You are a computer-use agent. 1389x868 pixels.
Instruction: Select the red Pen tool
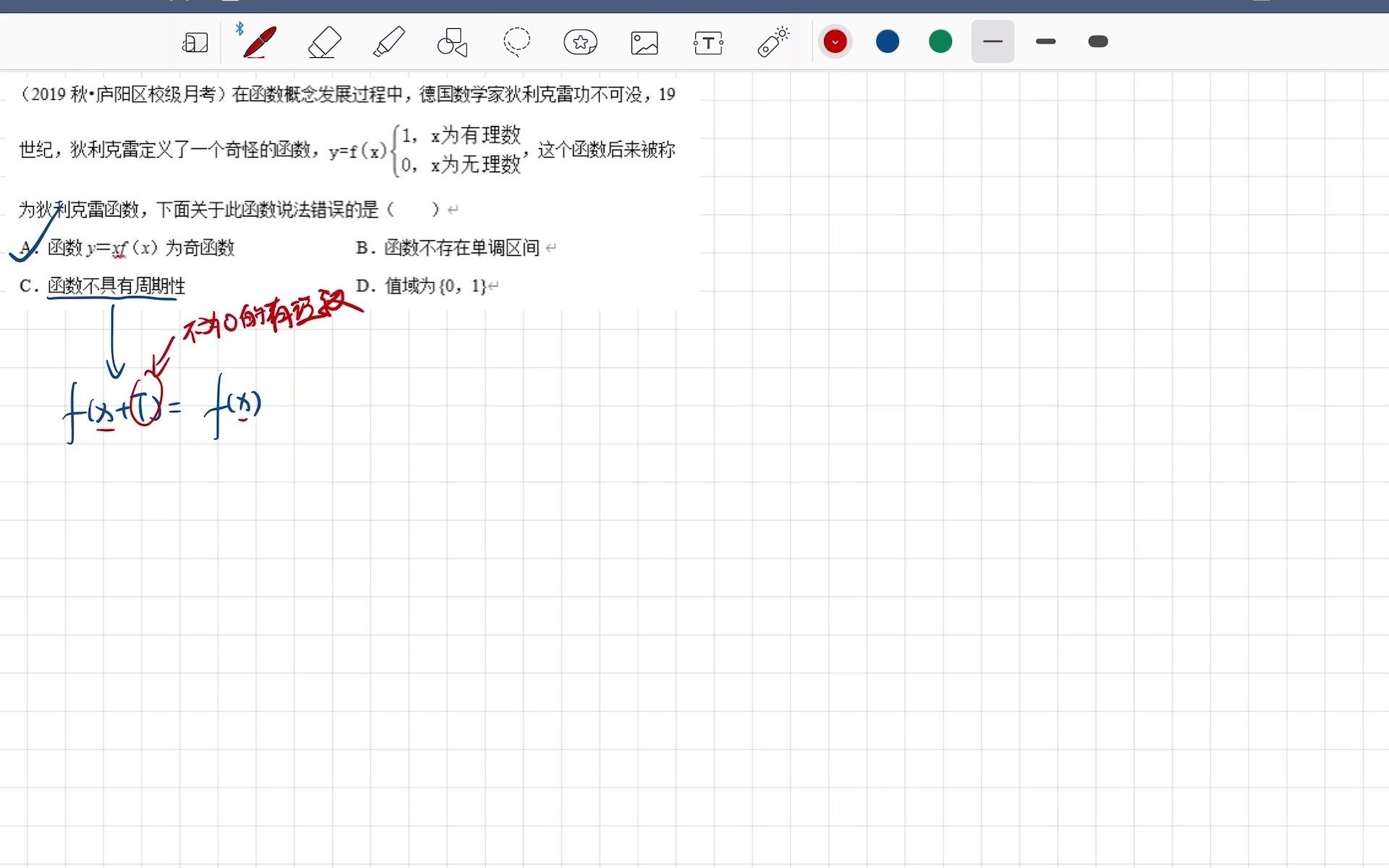tap(260, 42)
